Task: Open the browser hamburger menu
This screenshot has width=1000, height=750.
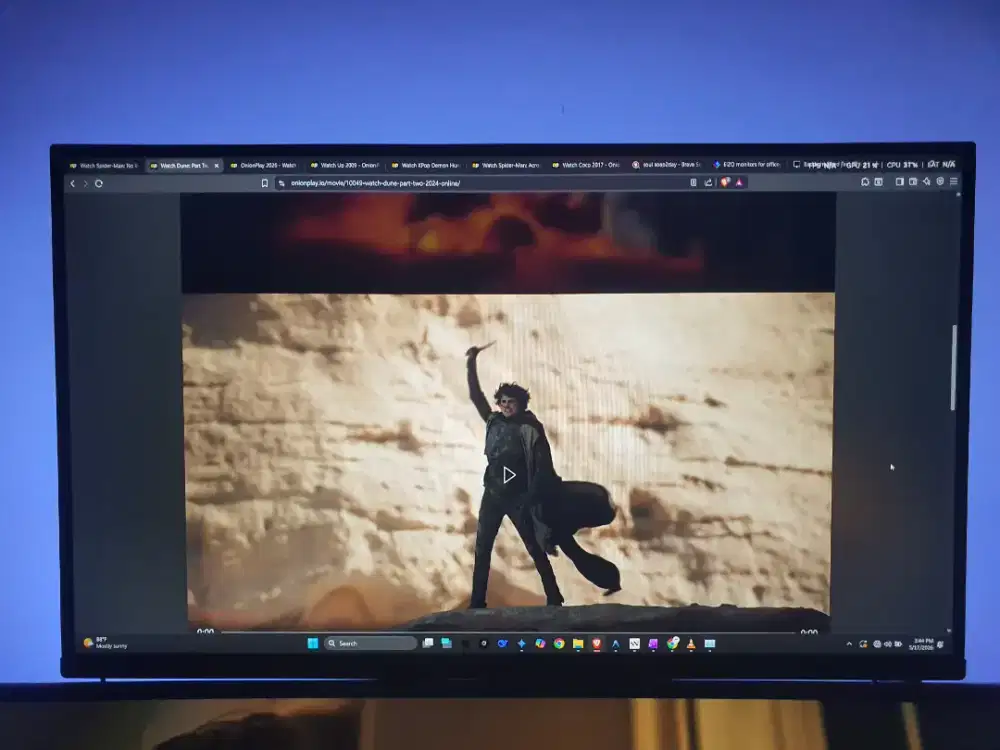Action: click(953, 182)
